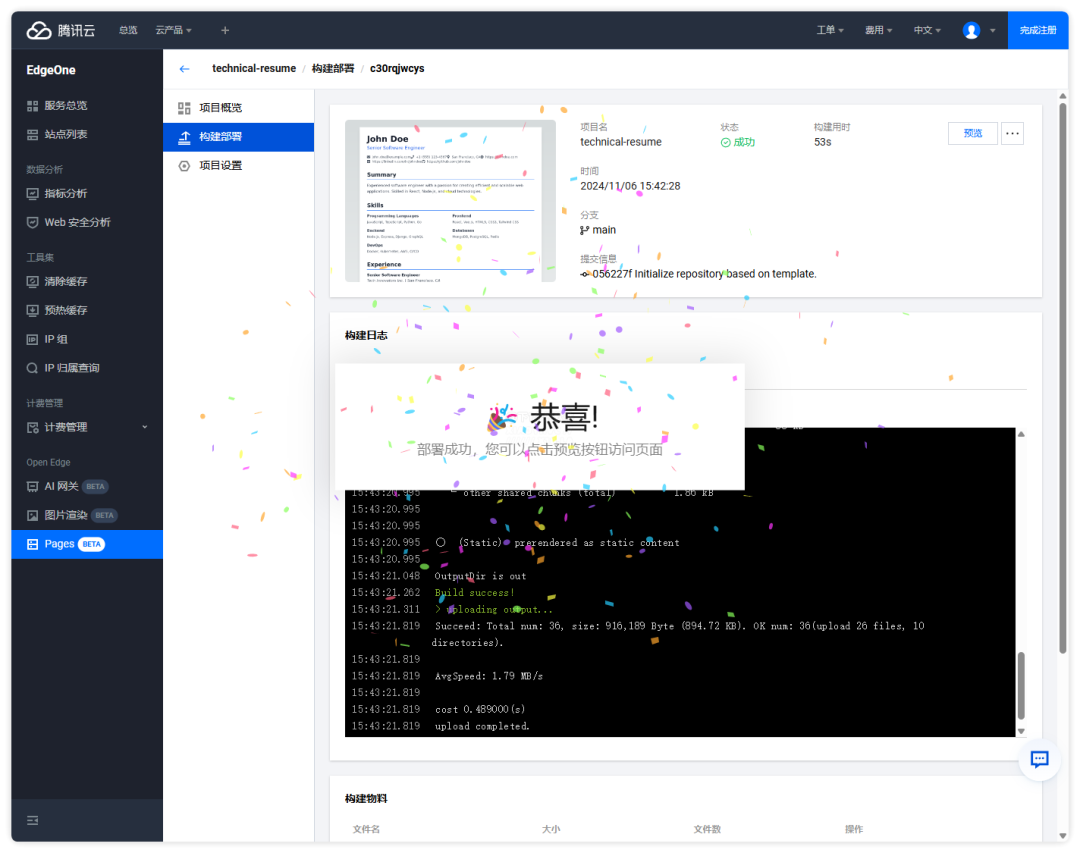Click the resume preview thumbnail
The height and width of the screenshot is (853, 1080).
pos(450,201)
